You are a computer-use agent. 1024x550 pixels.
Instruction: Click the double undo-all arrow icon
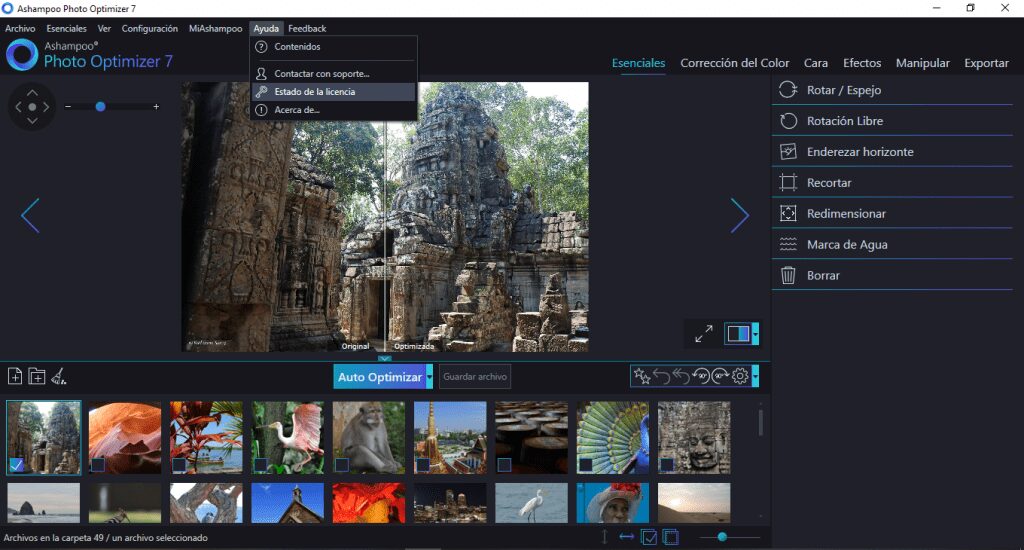(x=681, y=376)
